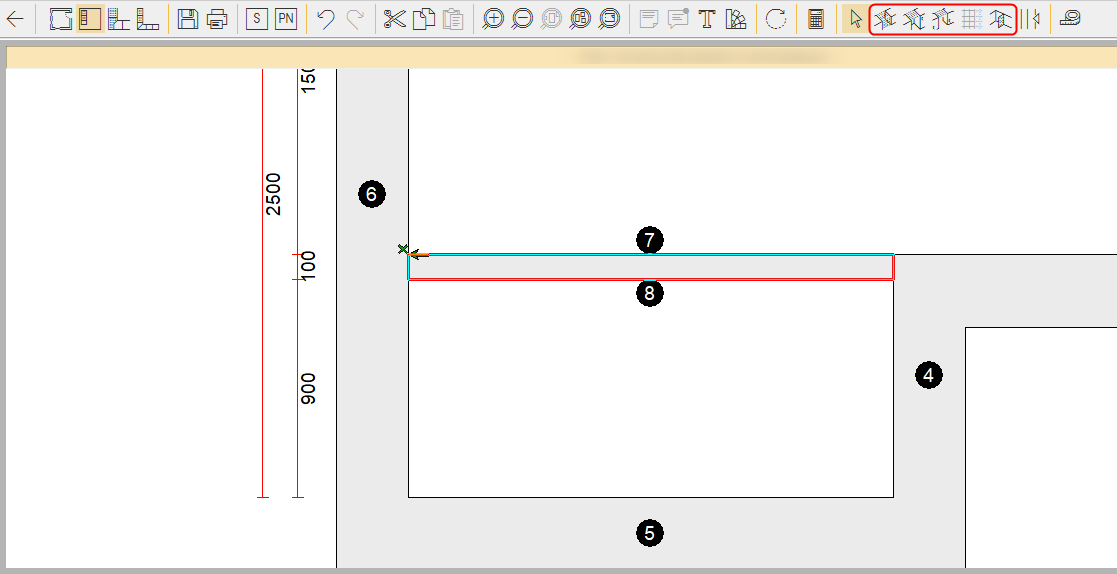1117x574 pixels.
Task: Click the S button in toolbar
Action: (x=256, y=19)
